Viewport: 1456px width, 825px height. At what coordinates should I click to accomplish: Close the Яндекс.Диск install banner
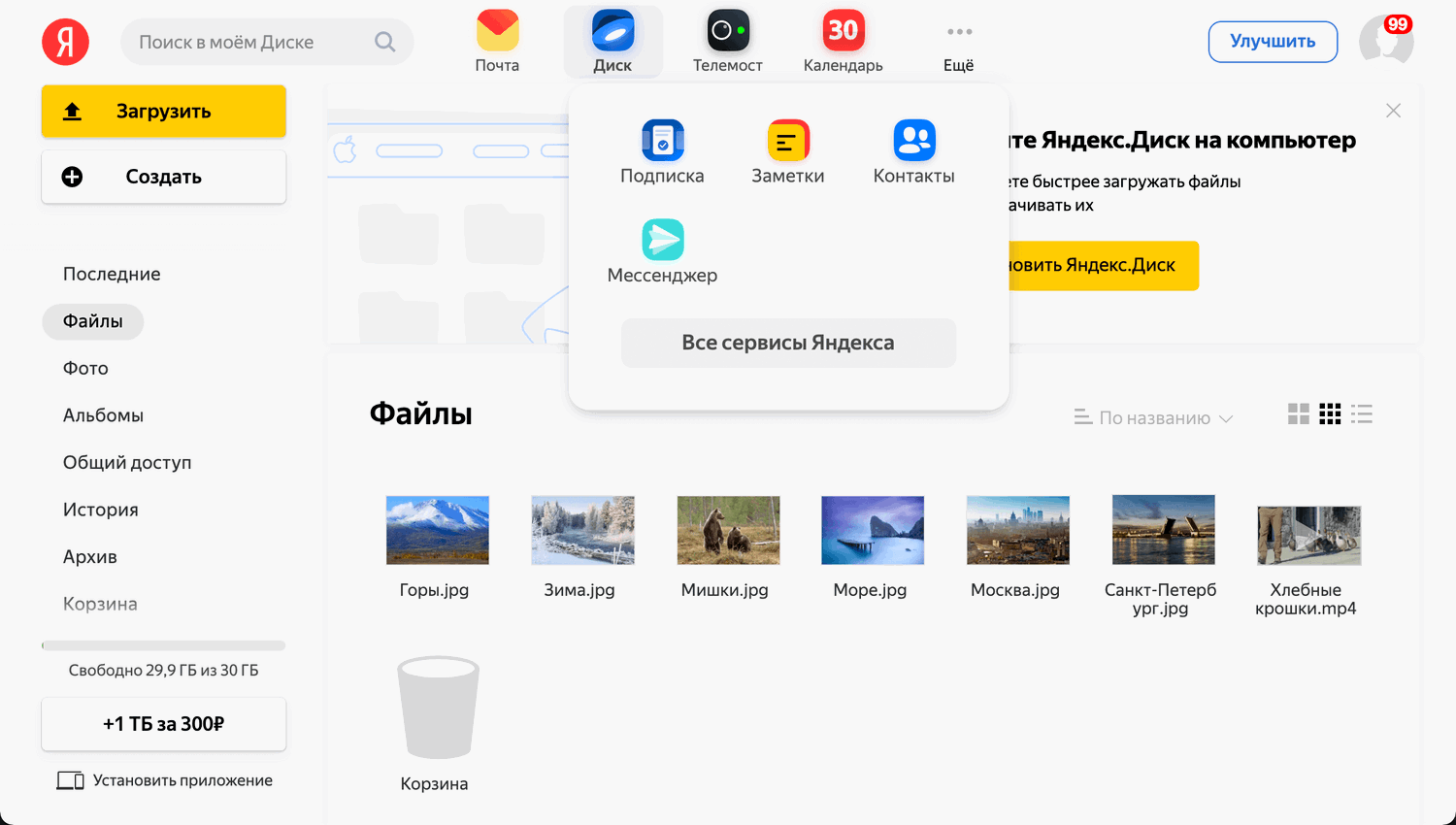(1394, 111)
